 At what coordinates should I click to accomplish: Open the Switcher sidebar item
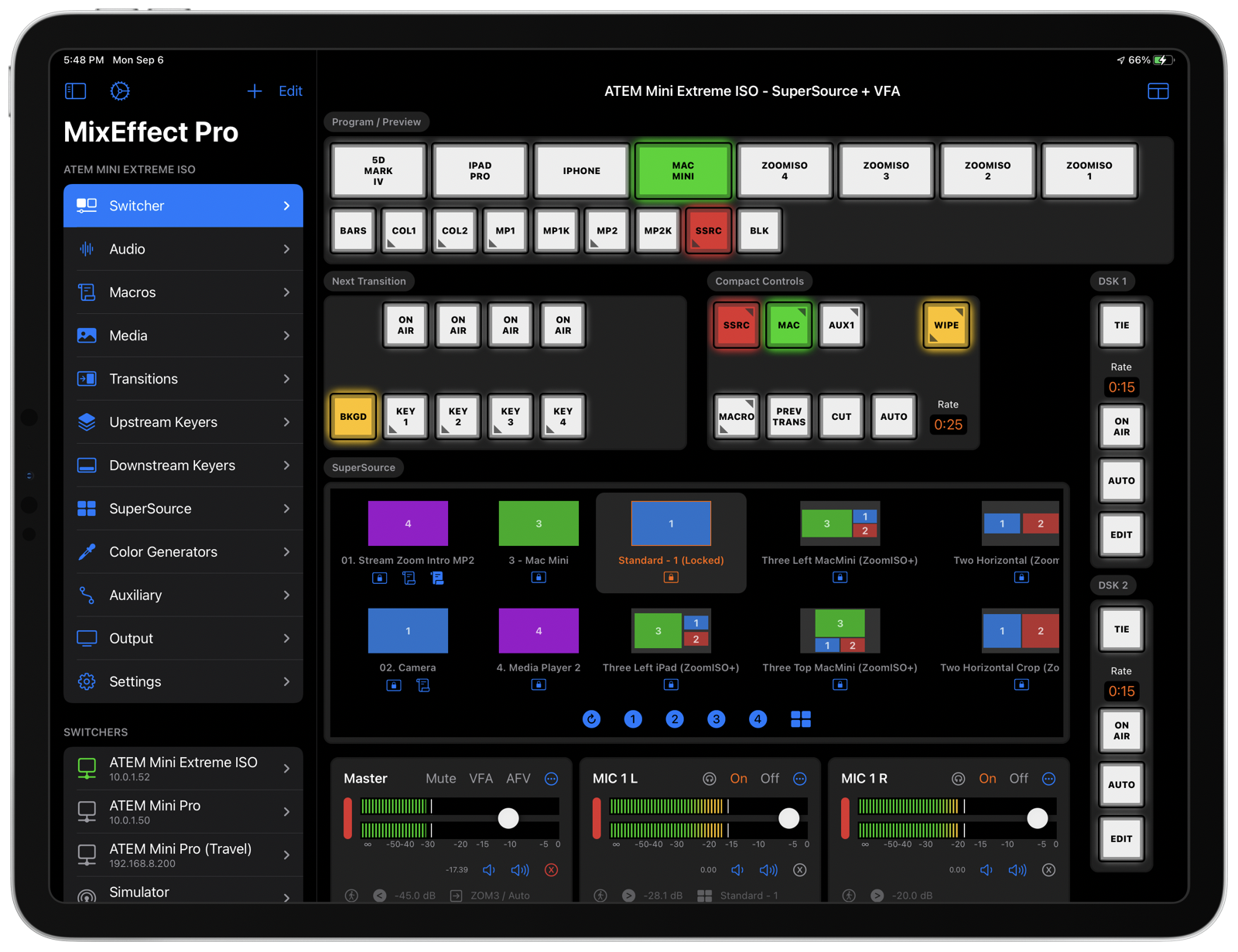[183, 206]
